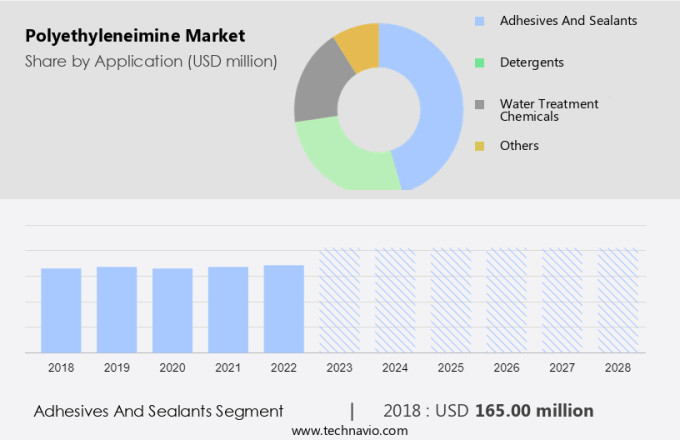Select the Water Treatment Chemicals legend label
The image size is (680, 440).
pyautogui.click(x=549, y=110)
